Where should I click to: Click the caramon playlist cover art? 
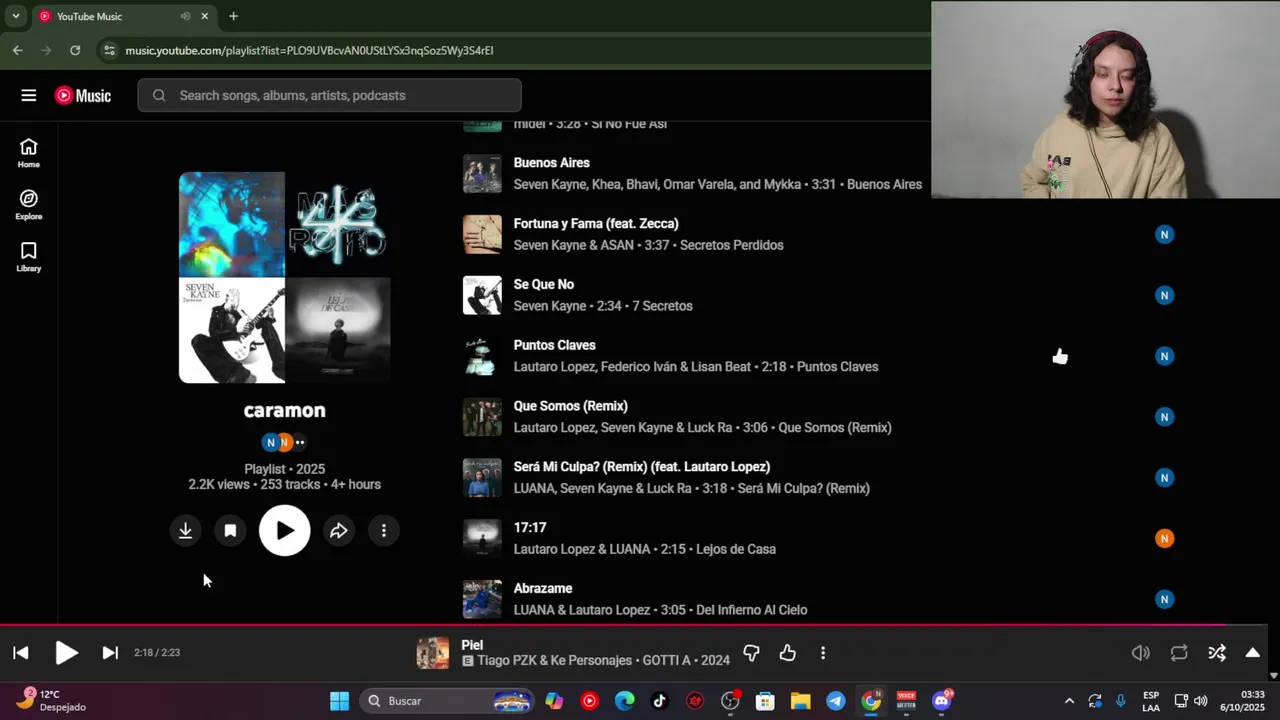[x=284, y=277]
